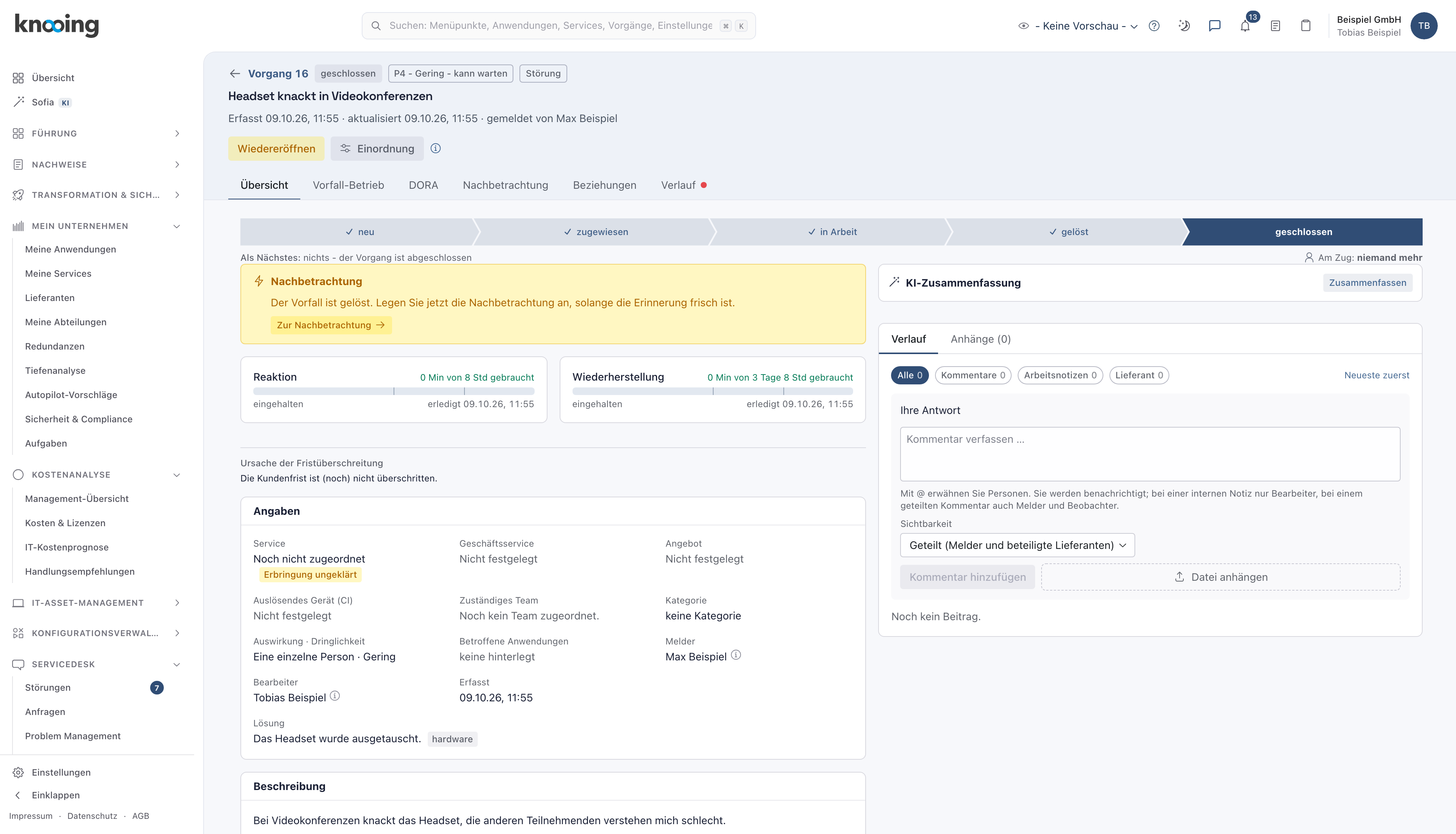Open the Anhänge (0) tab
Viewport: 1456px width, 834px height.
pyautogui.click(x=981, y=339)
